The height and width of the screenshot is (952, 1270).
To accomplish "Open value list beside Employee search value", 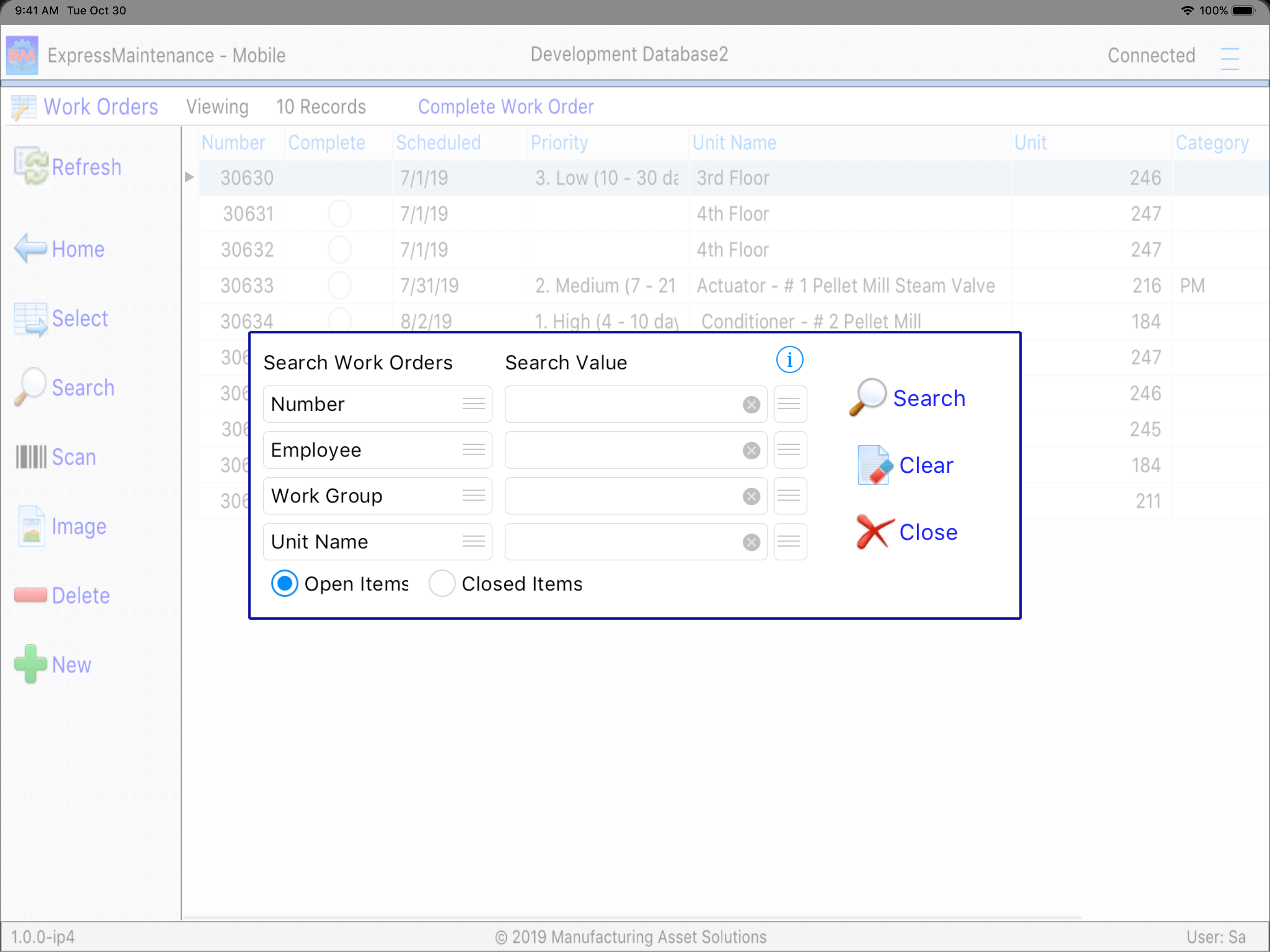I will pos(790,450).
